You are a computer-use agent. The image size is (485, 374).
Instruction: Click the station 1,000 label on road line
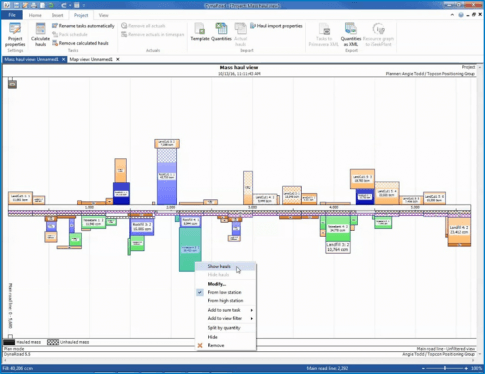pos(89,207)
